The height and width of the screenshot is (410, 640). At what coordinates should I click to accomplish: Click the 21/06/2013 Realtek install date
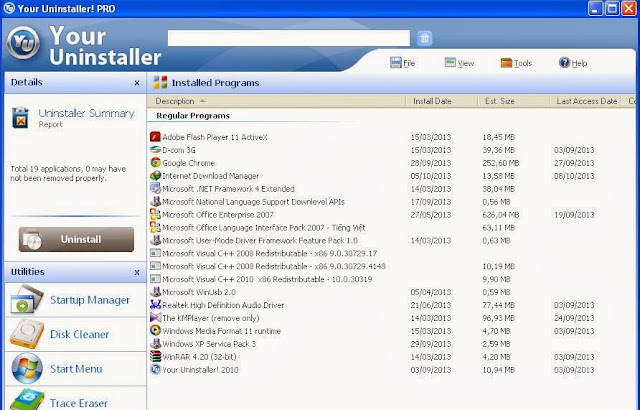[431, 305]
